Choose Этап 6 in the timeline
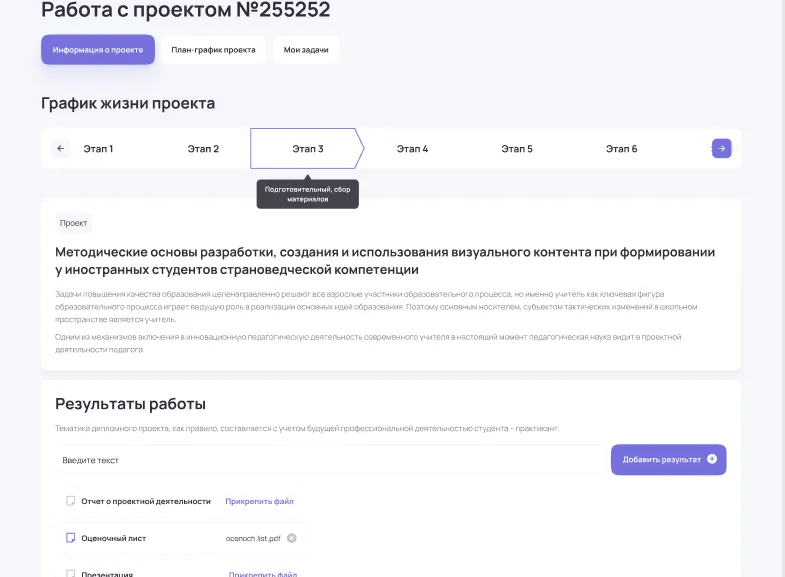This screenshot has height=577, width=785. (621, 149)
